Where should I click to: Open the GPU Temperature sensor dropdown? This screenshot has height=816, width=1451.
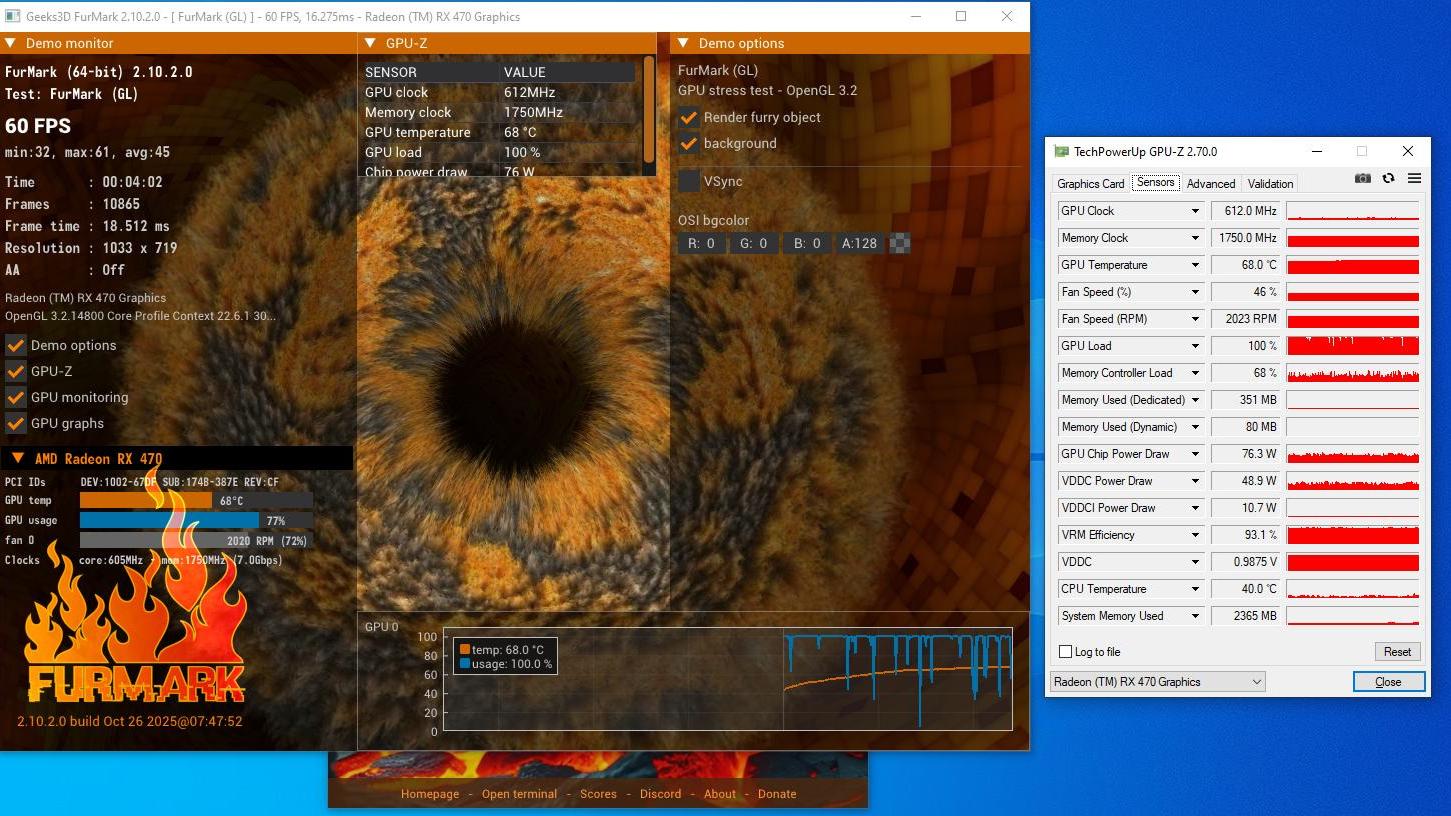pyautogui.click(x=1195, y=265)
